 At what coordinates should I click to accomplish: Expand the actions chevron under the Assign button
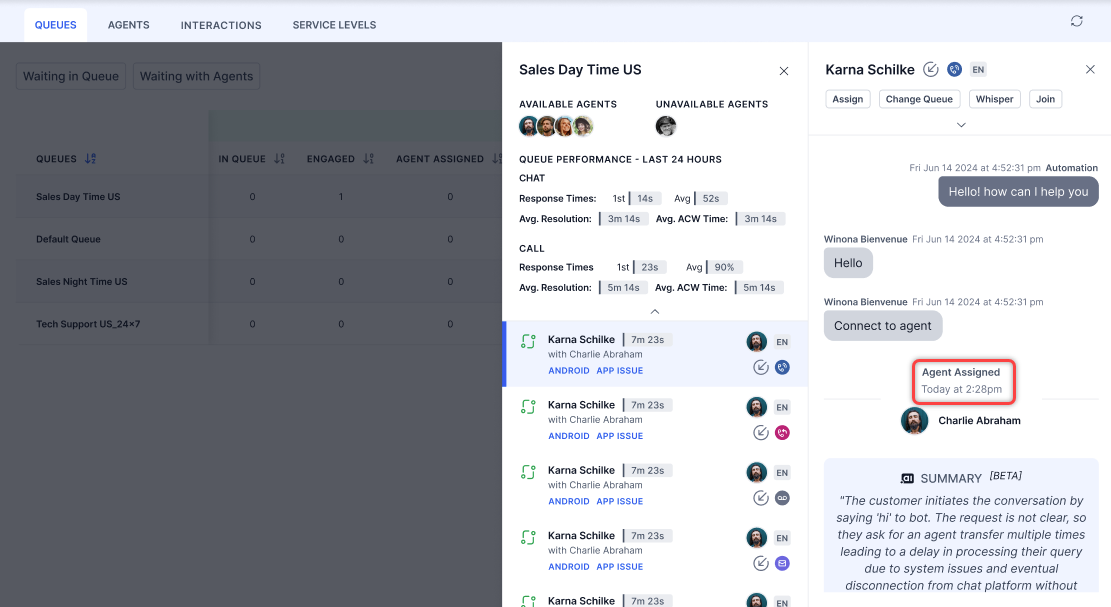[x=960, y=125]
